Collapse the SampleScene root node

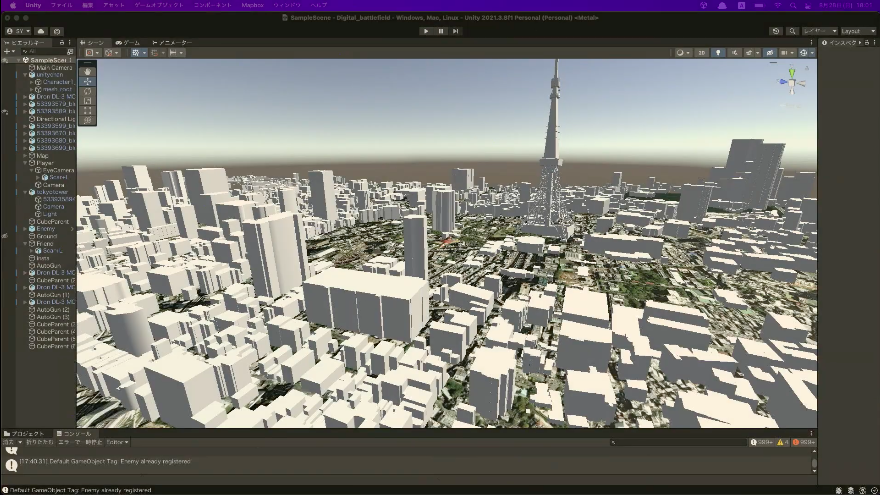point(18,60)
